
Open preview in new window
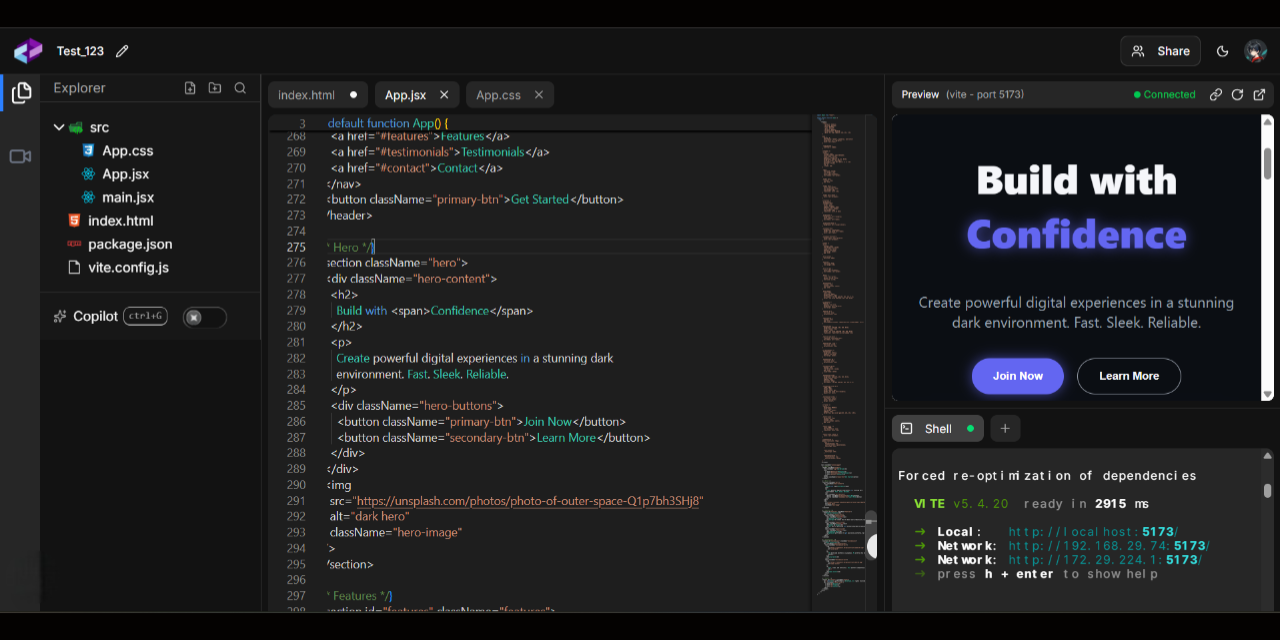click(1259, 95)
